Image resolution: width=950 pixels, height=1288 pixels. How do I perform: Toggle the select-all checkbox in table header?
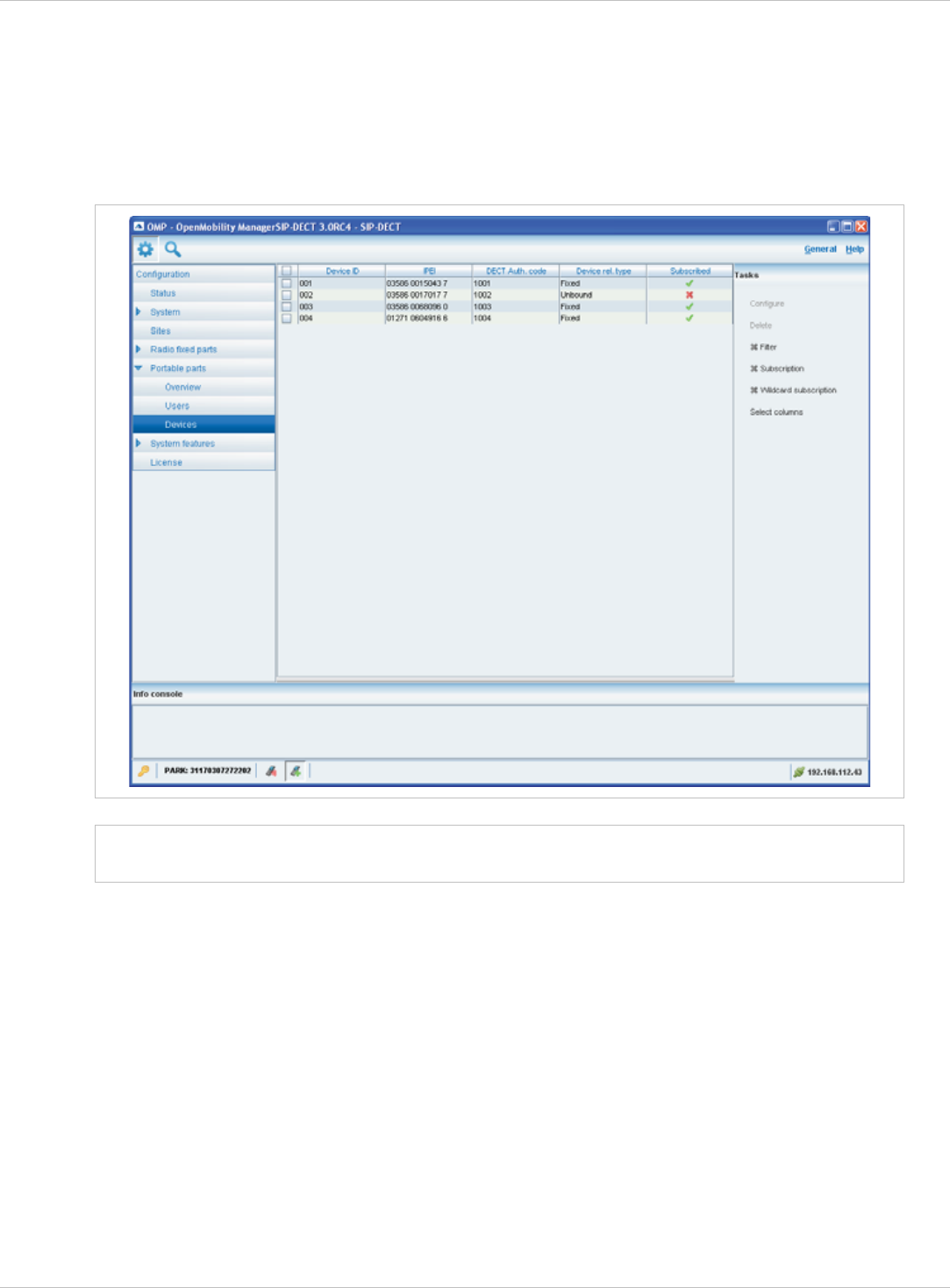pyautogui.click(x=286, y=271)
